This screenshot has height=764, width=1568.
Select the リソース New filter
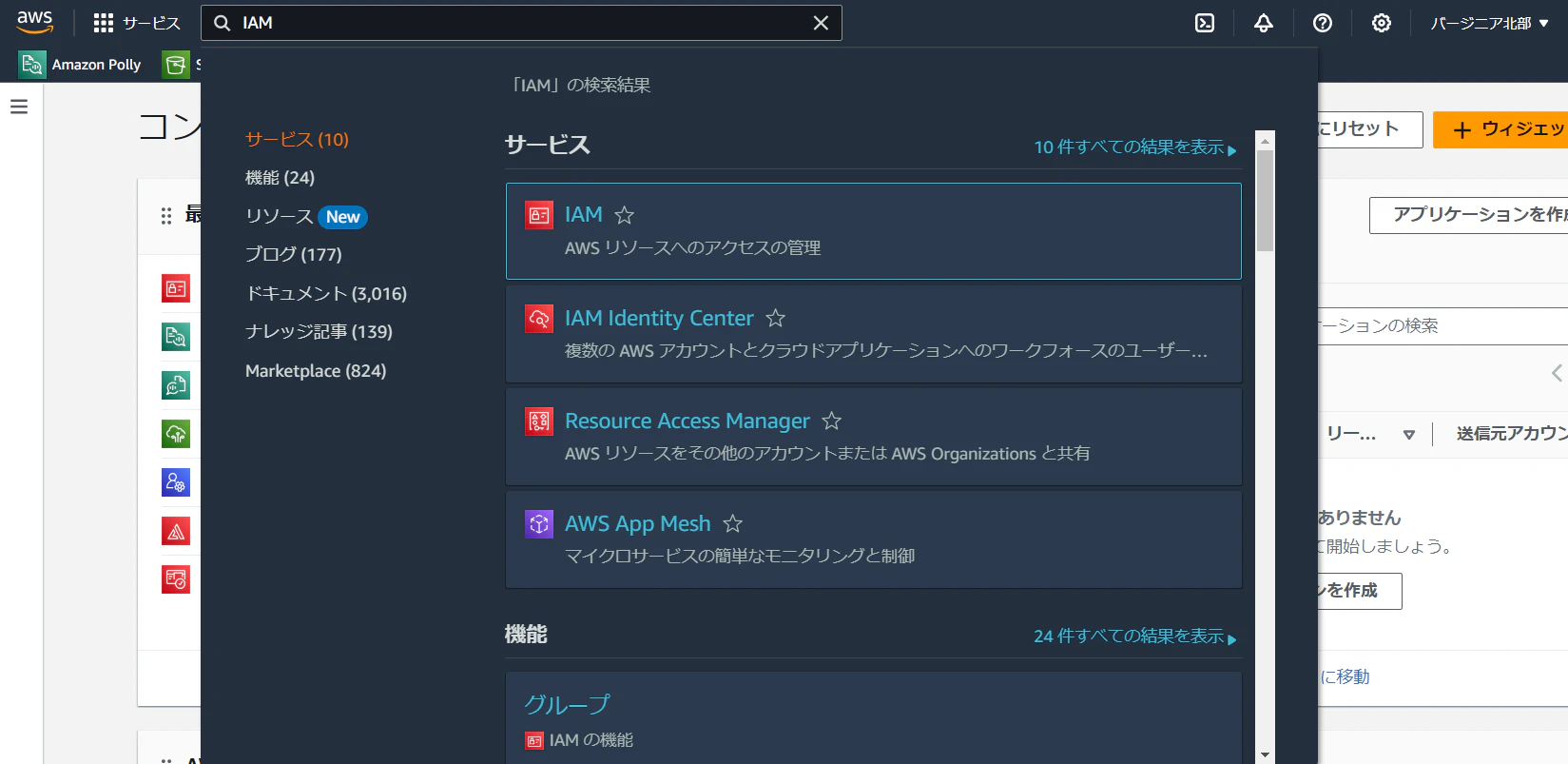pyautogui.click(x=306, y=217)
